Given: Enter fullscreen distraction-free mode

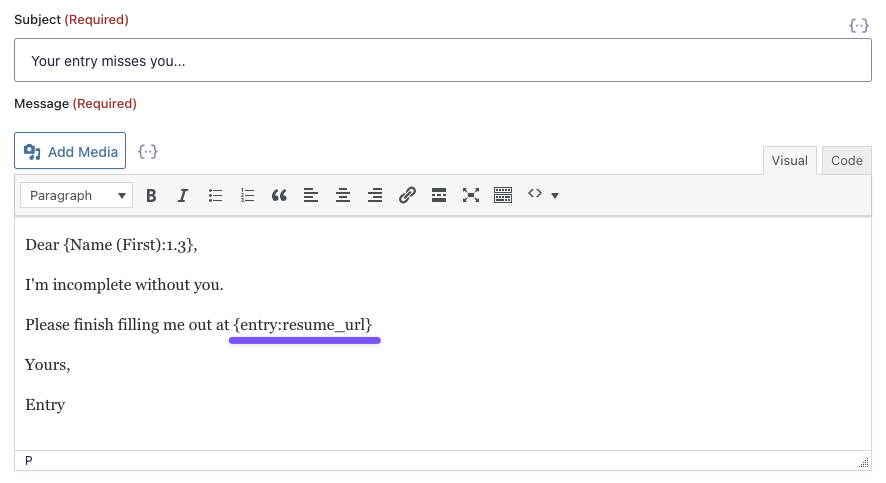Looking at the screenshot, I should (470, 196).
